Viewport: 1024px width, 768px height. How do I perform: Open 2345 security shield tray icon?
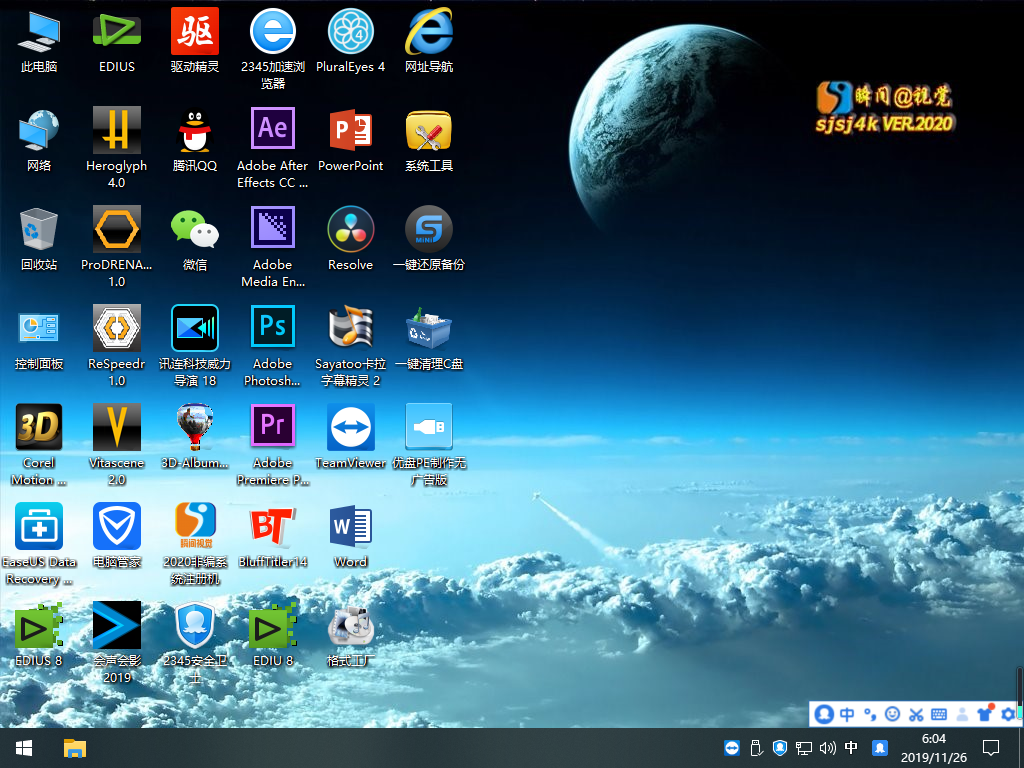pos(780,748)
